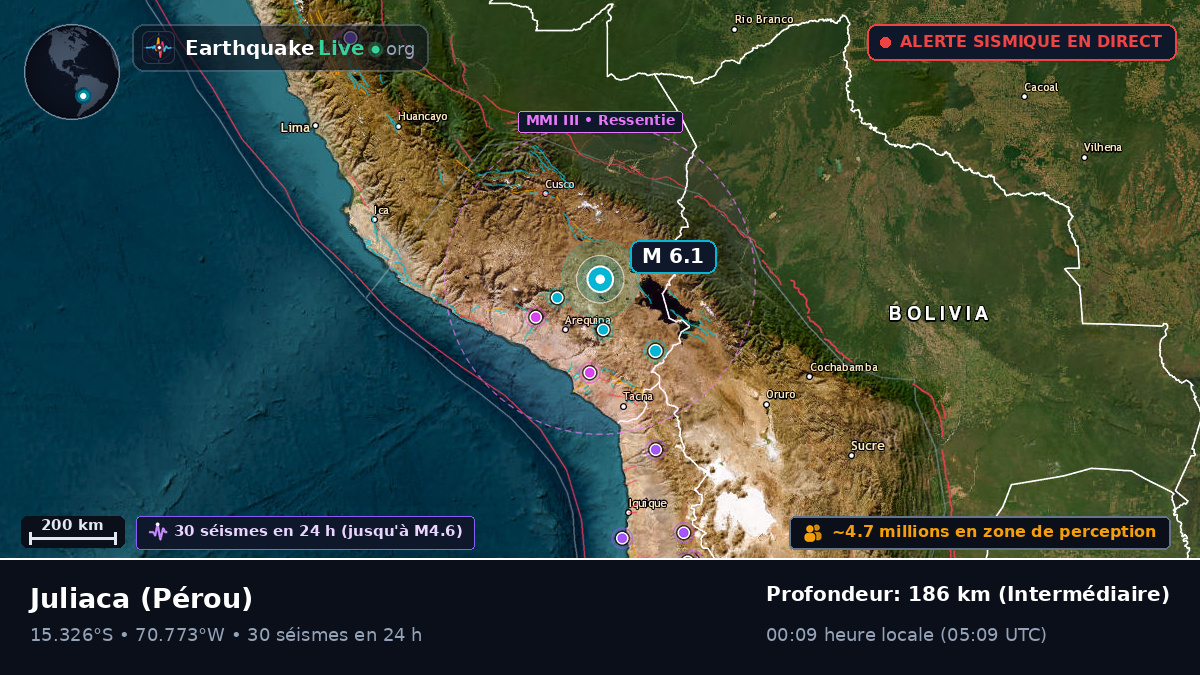Click the EarthquakeLive compass logo icon
Viewport: 1200px width, 675px height.
pos(158,48)
